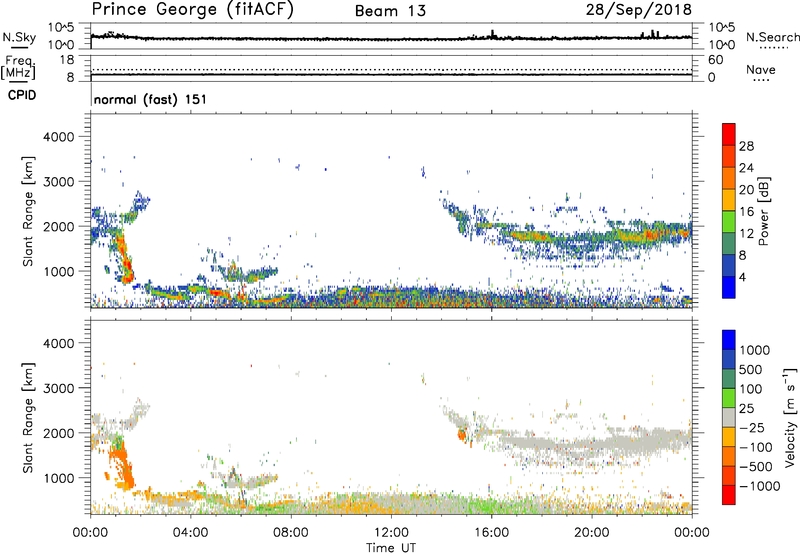Click the 1000 tick on power panel axis
The image size is (800, 554).
click(x=59, y=271)
